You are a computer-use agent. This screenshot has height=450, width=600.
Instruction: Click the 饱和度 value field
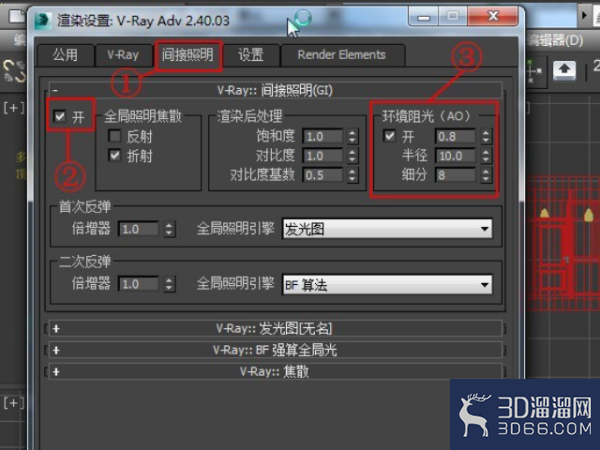point(323,137)
